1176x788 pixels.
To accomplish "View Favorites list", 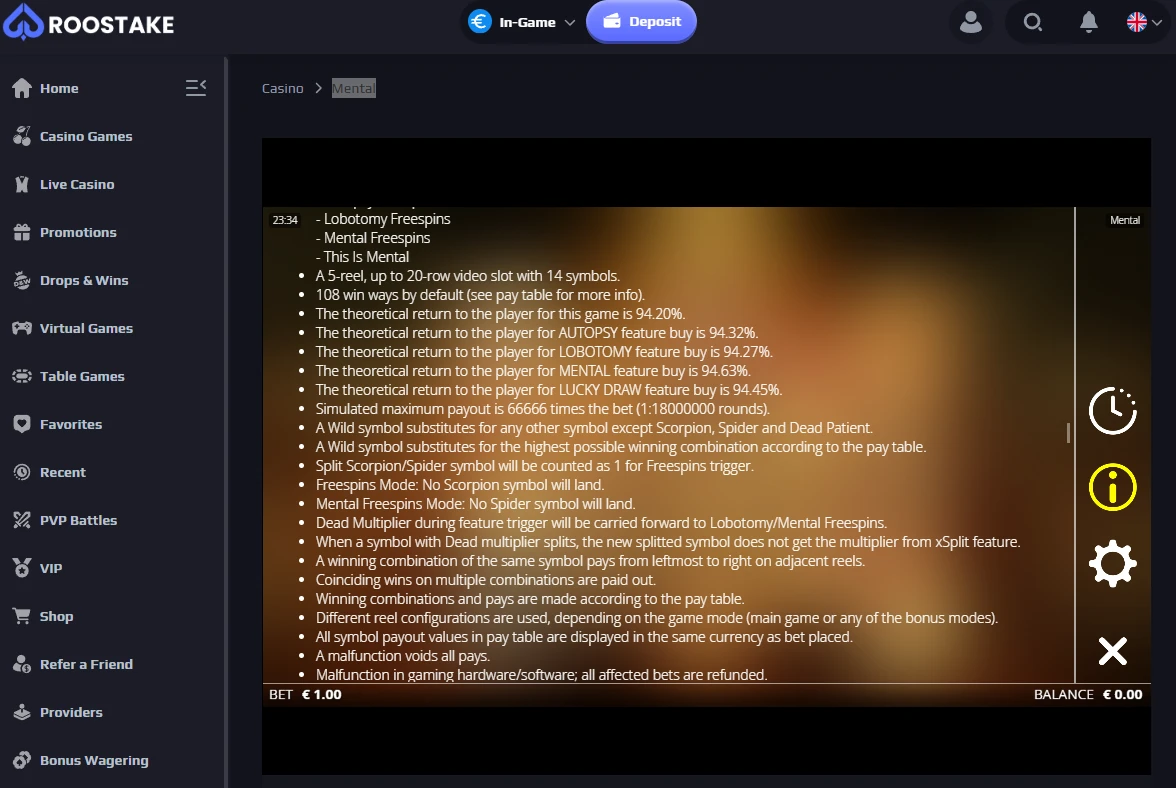I will click(70, 424).
